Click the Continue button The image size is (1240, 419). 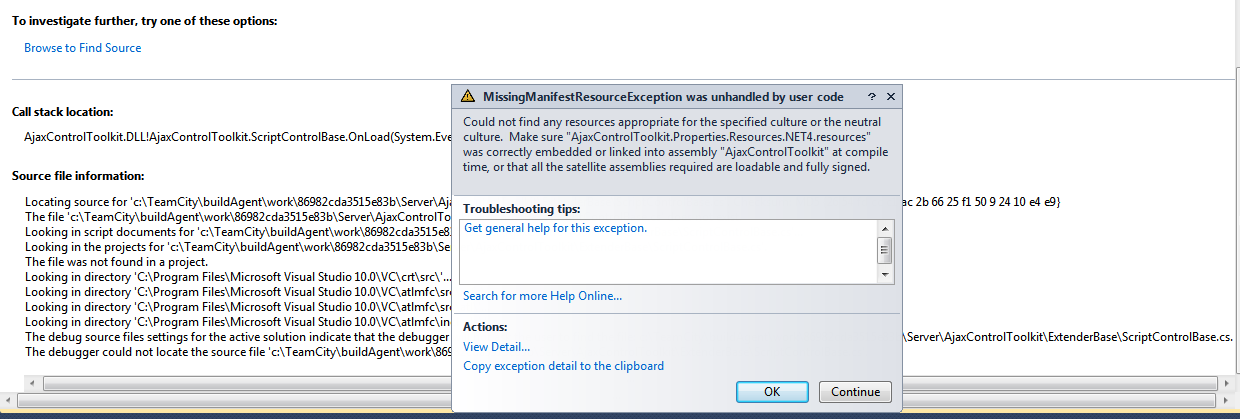point(855,392)
